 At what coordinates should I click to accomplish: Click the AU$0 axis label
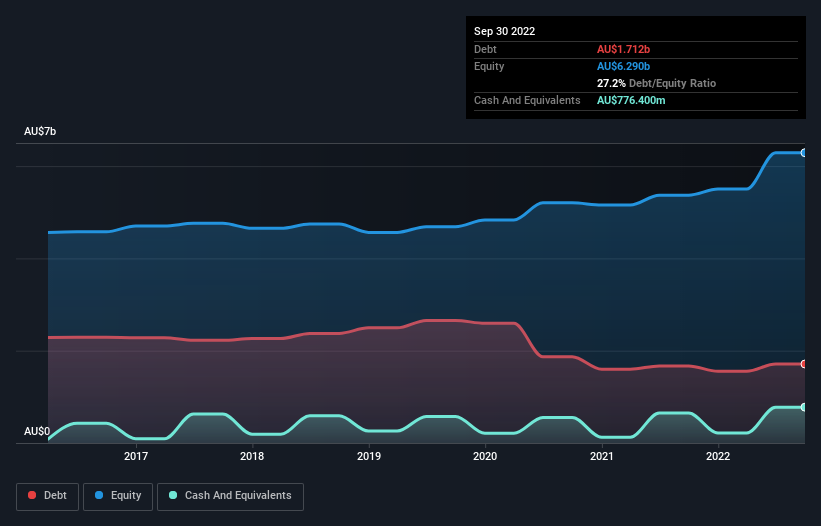pyautogui.click(x=37, y=431)
